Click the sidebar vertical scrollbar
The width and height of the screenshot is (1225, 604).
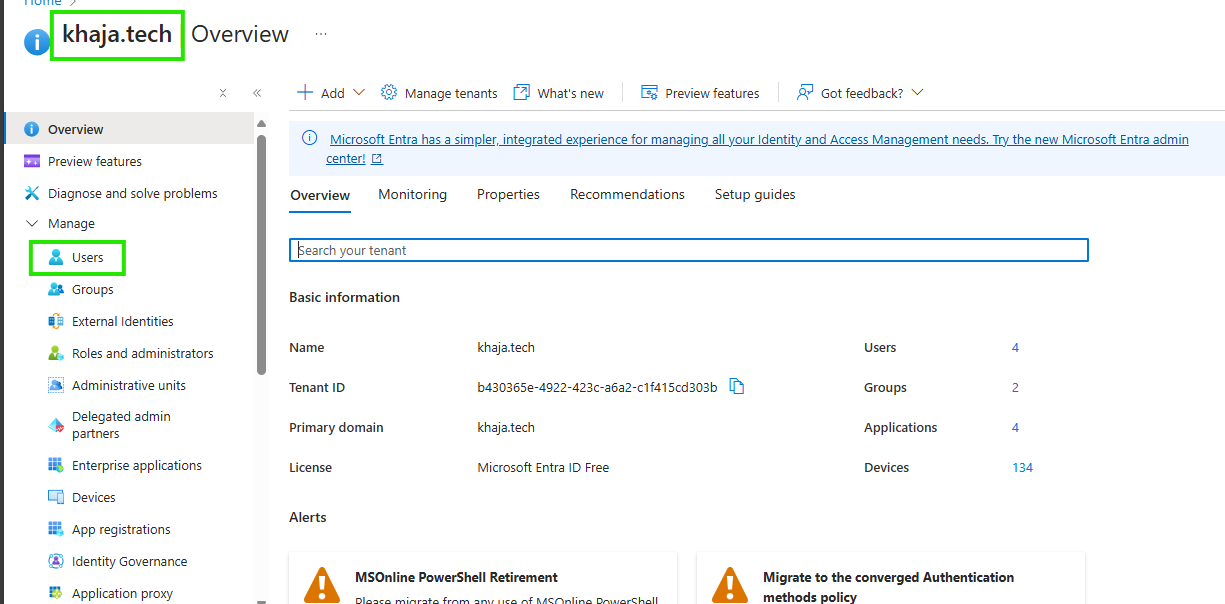261,255
